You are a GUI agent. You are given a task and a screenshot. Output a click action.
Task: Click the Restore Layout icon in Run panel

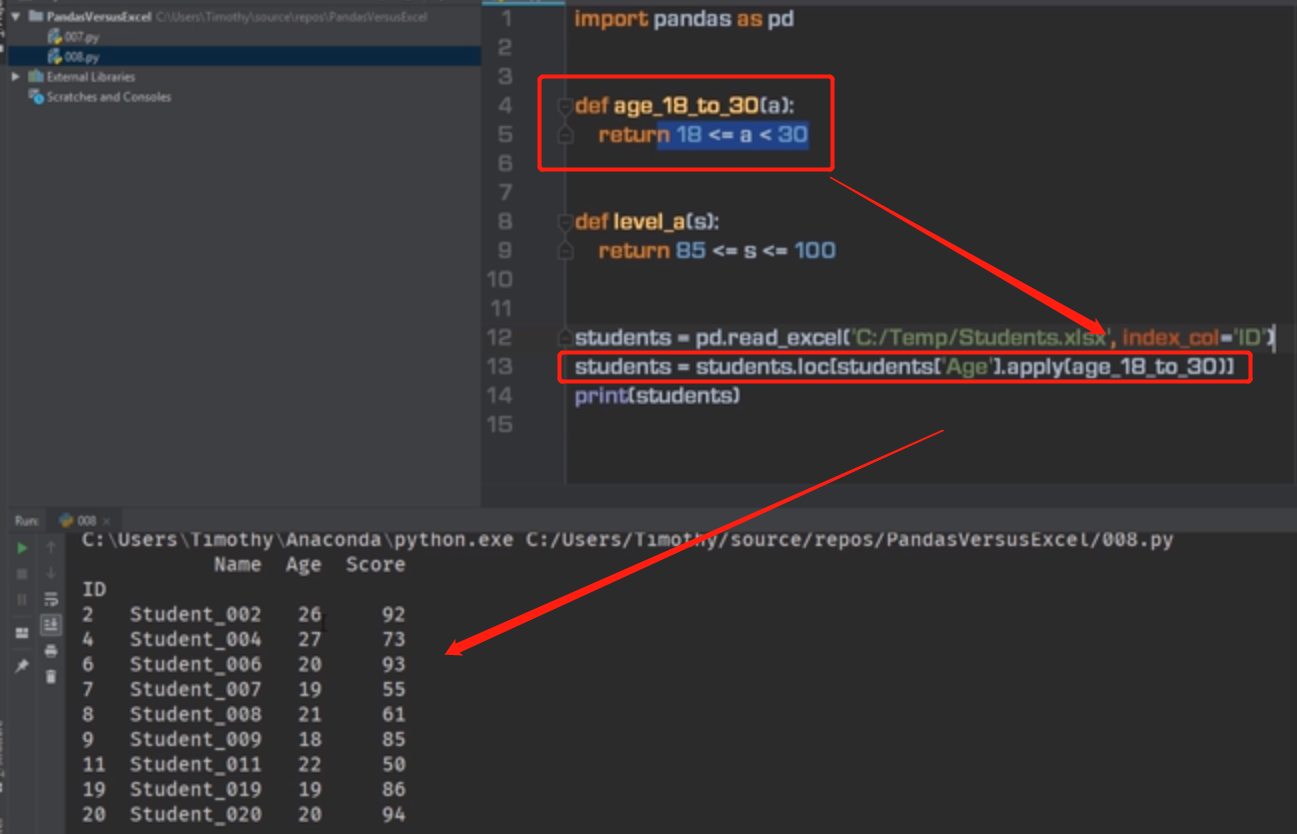click(22, 633)
